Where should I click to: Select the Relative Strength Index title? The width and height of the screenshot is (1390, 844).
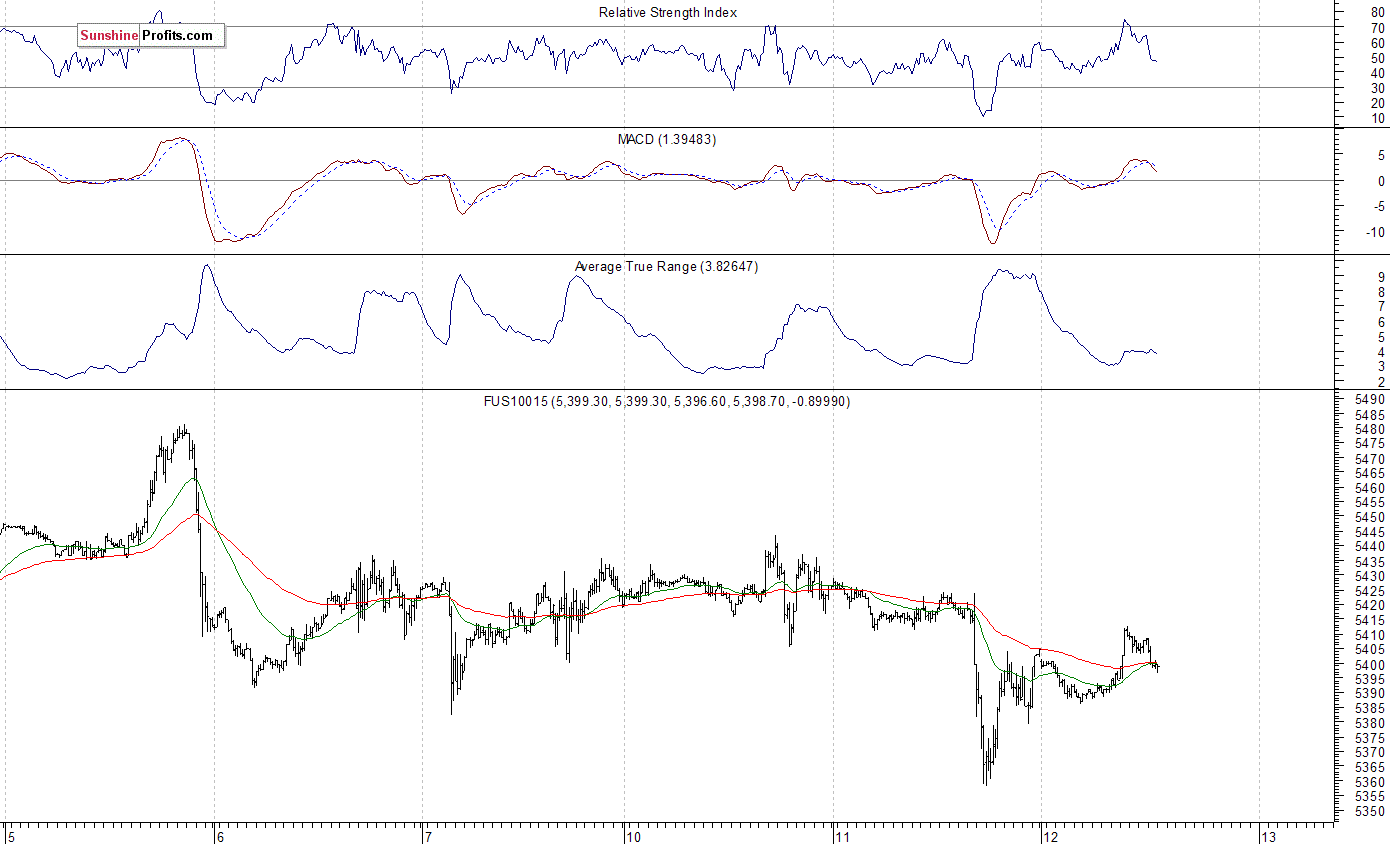coord(668,12)
